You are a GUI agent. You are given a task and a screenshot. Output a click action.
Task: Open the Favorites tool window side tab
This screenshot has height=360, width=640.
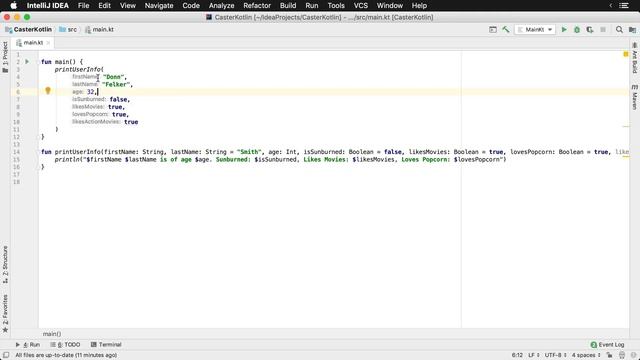coord(5,313)
